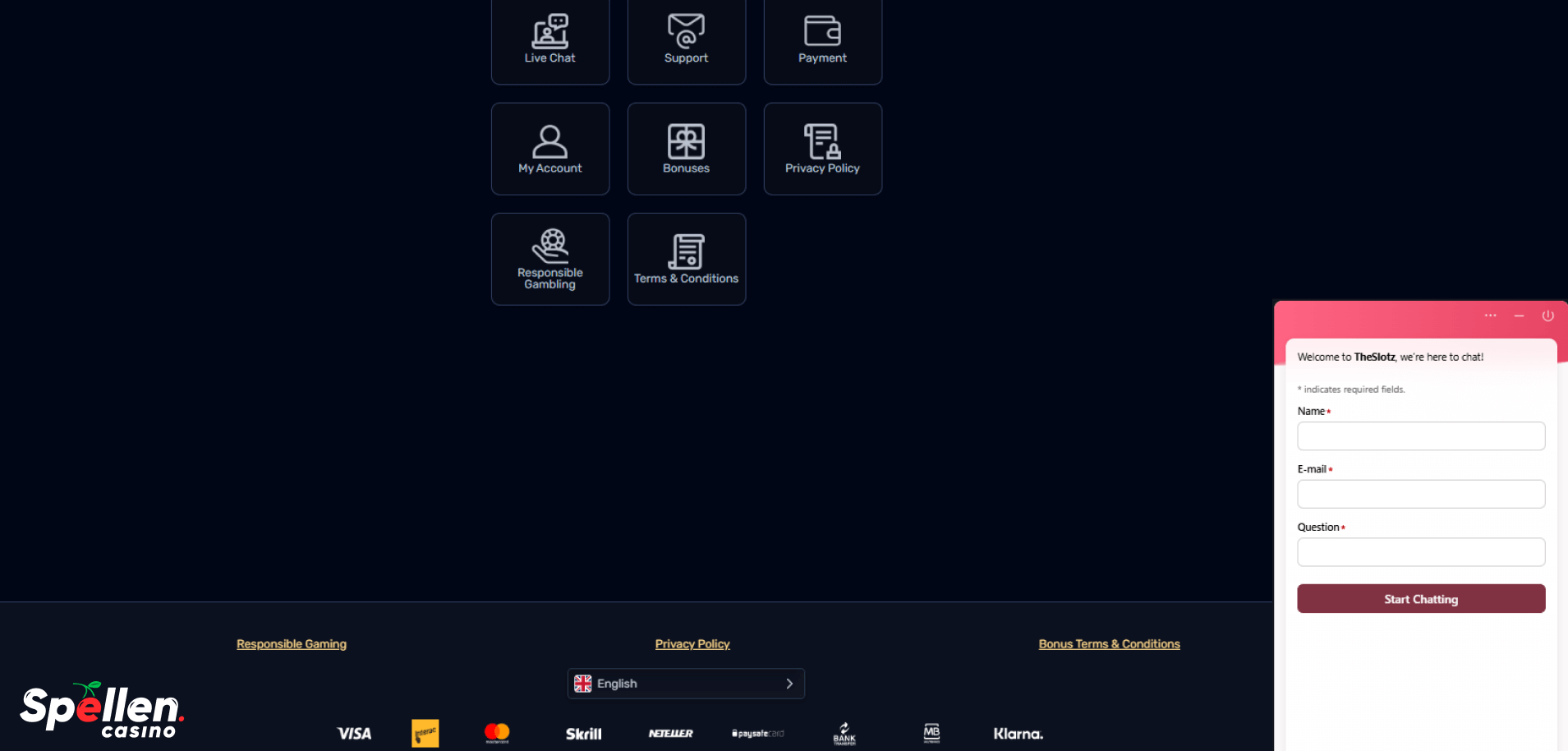This screenshot has height=751, width=1568.
Task: Open Bonus Terms & Conditions footer link
Action: [x=1109, y=644]
